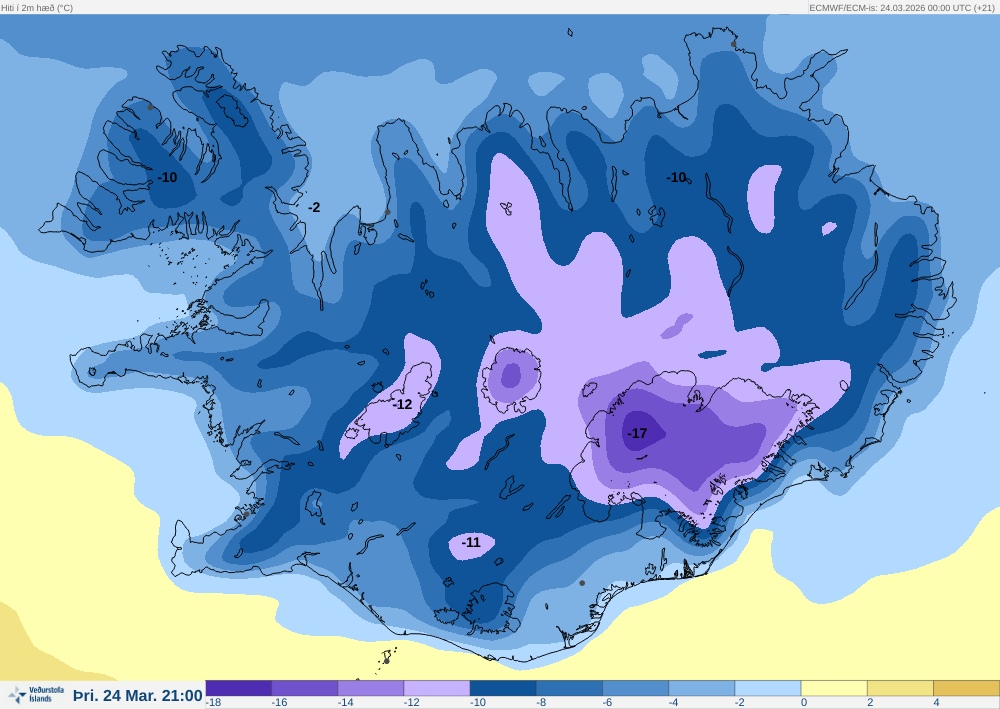The height and width of the screenshot is (709, 1000).
Task: Click the -2 temperature label on the map
Action: click(314, 208)
